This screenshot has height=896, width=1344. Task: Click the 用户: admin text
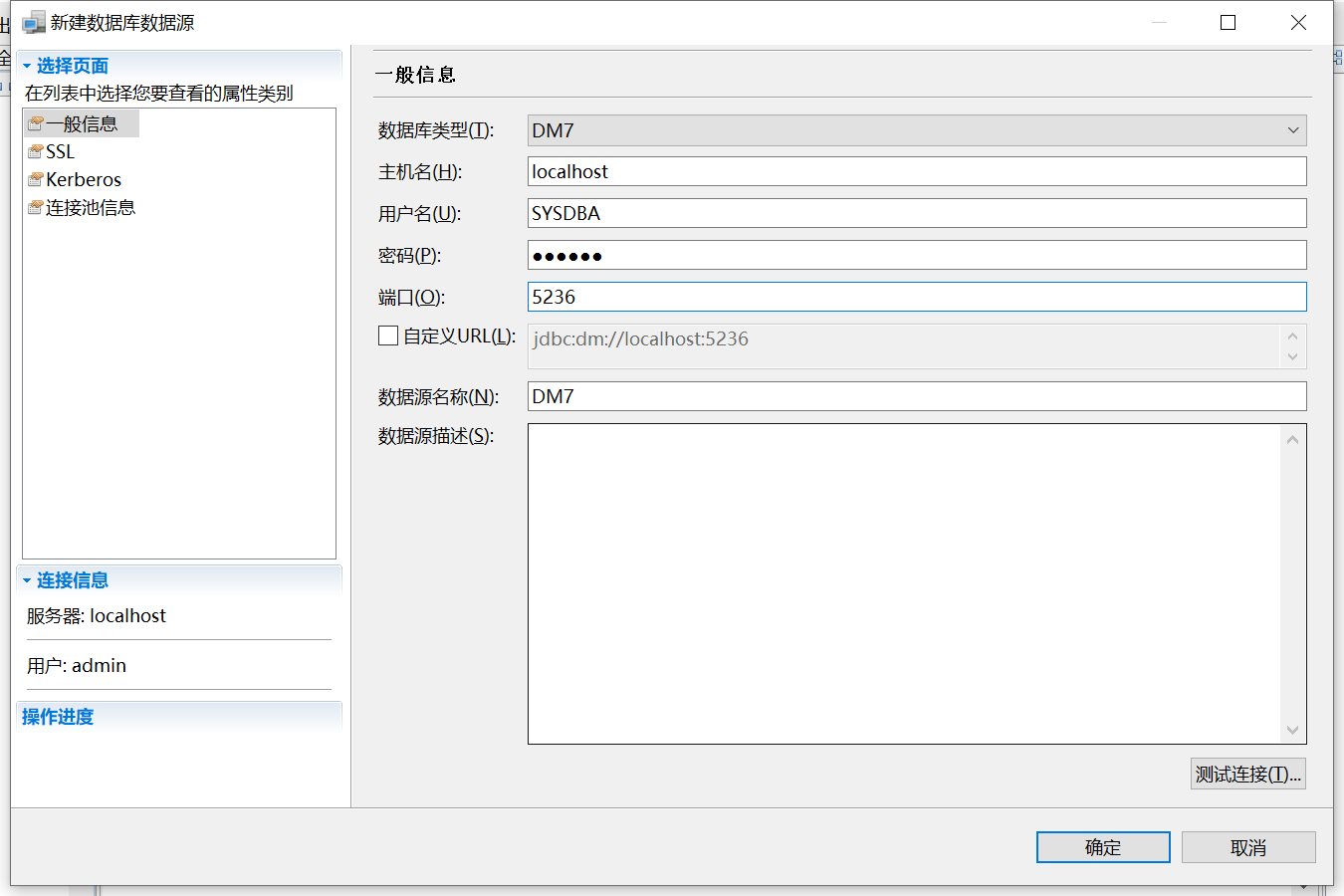coord(77,665)
